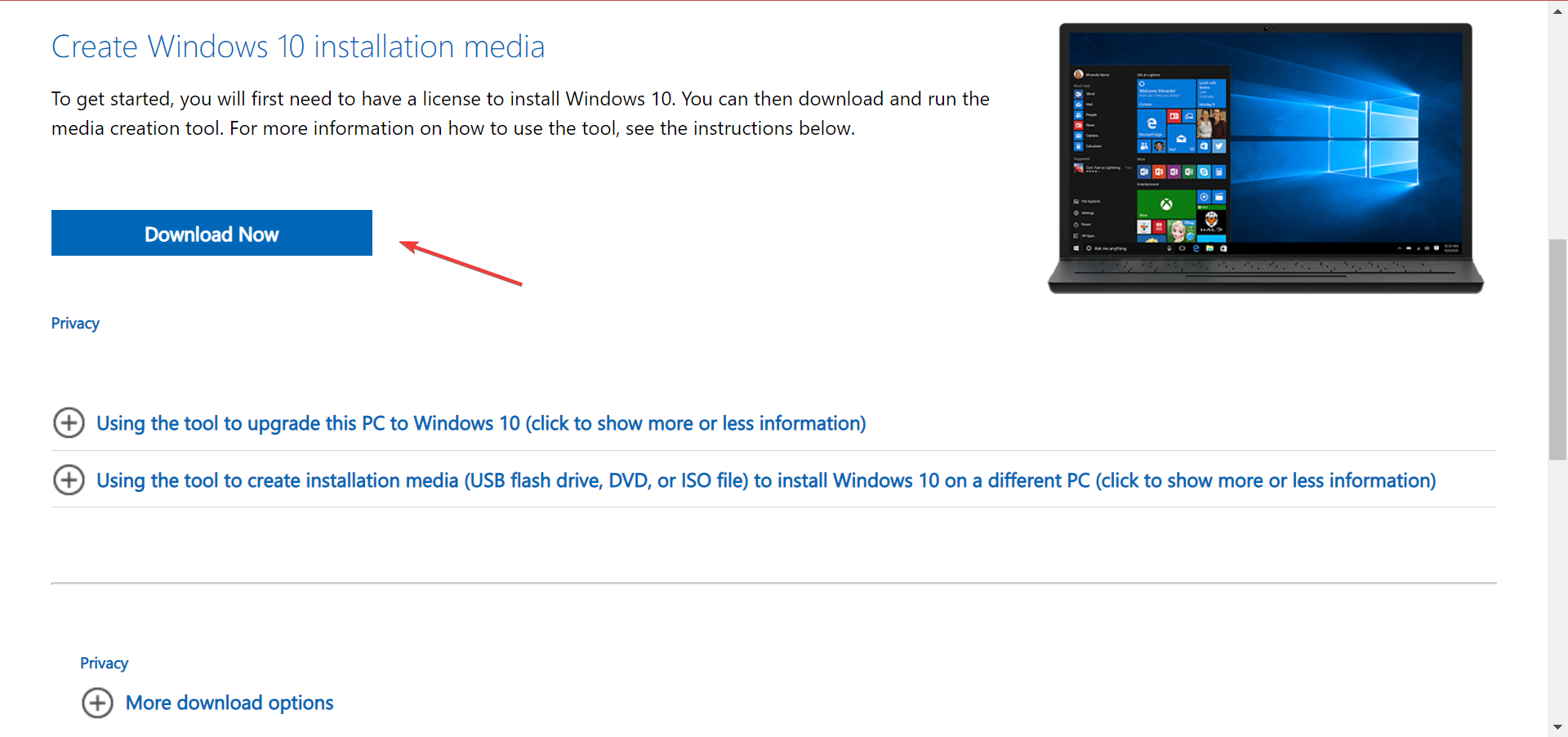
Task: Open the Privacy link below Download Now
Action: [x=75, y=324]
